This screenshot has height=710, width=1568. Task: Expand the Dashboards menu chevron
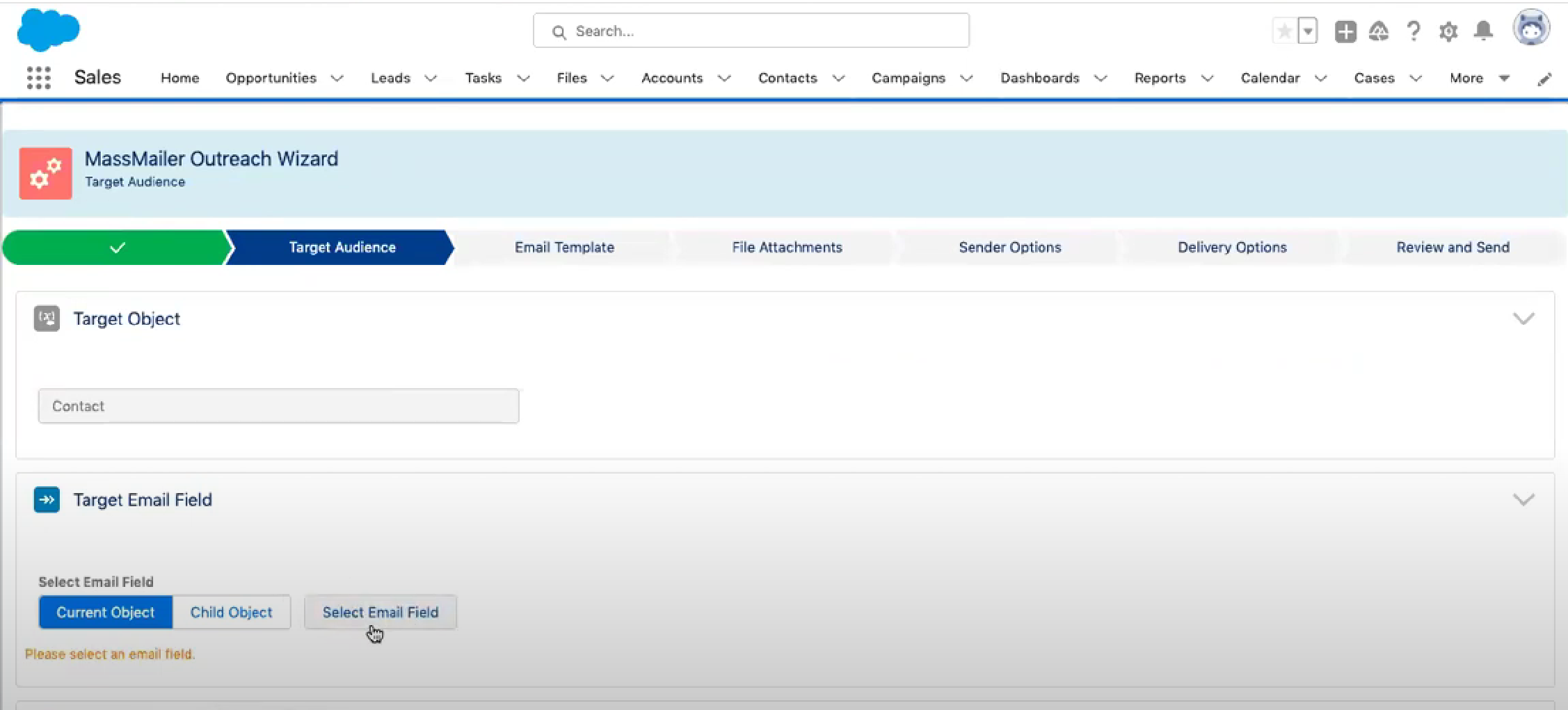pyautogui.click(x=1101, y=79)
